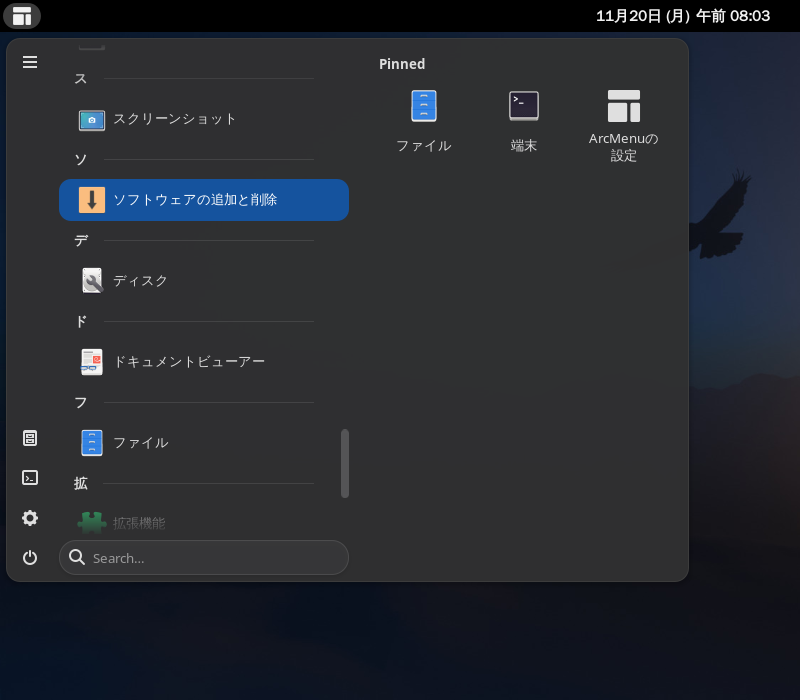Click the hamburger menu icon in sidebar

(x=30, y=62)
